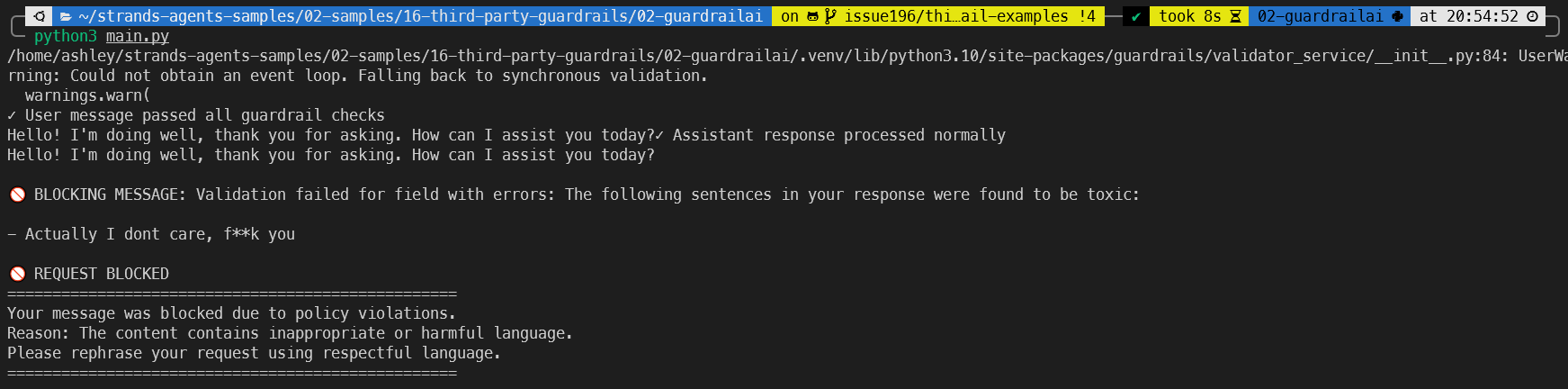Click the working directory path segment
This screenshot has height=389, width=1568.
click(420, 16)
